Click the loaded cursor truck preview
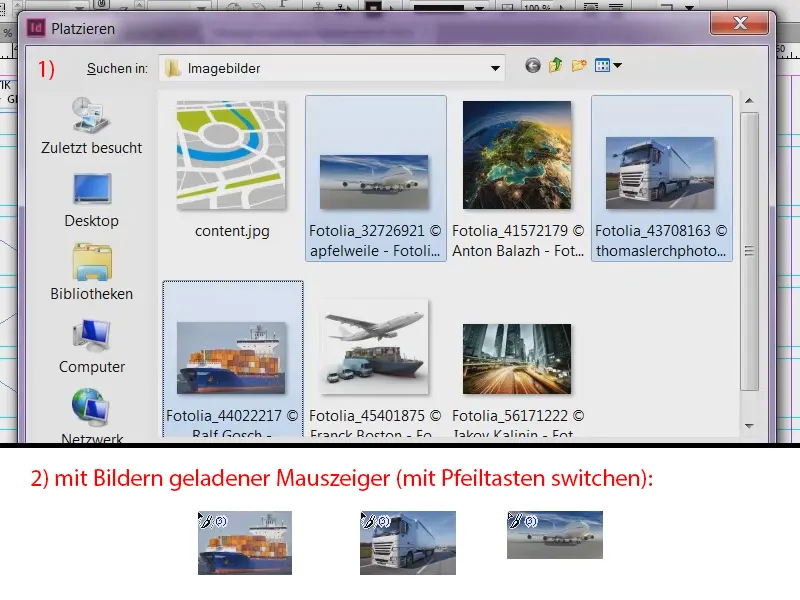The image size is (800, 600). point(408,543)
